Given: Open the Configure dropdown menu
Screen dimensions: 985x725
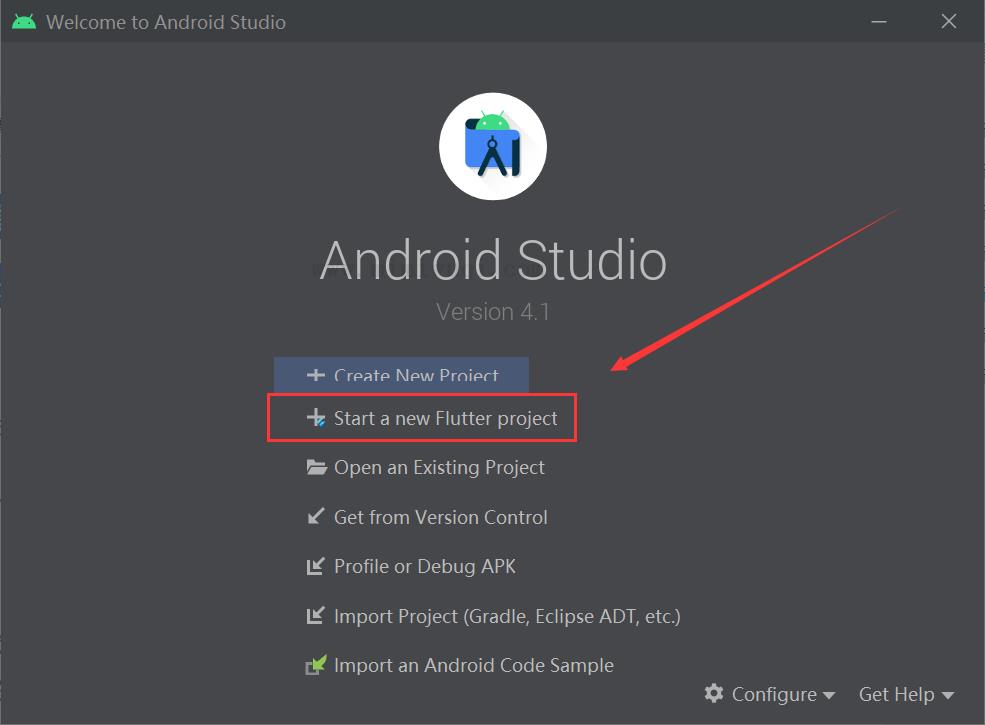Looking at the screenshot, I should 770,694.
